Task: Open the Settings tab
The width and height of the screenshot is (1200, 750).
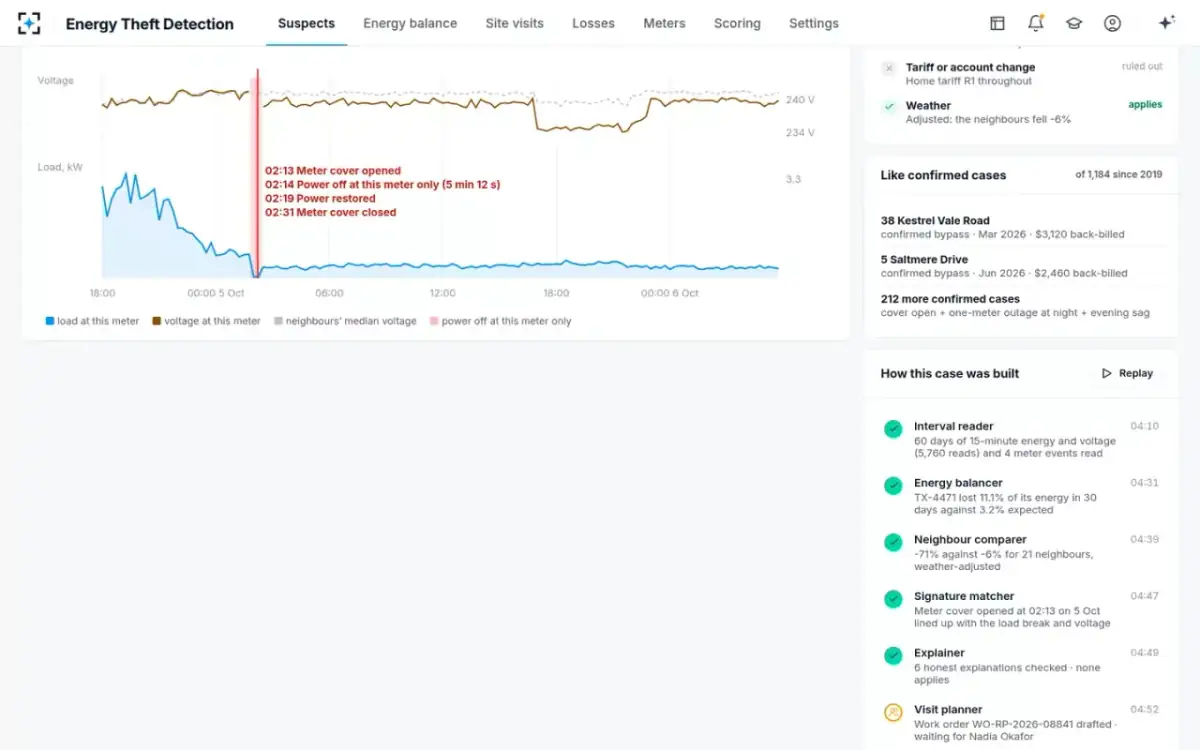Action: coord(814,23)
